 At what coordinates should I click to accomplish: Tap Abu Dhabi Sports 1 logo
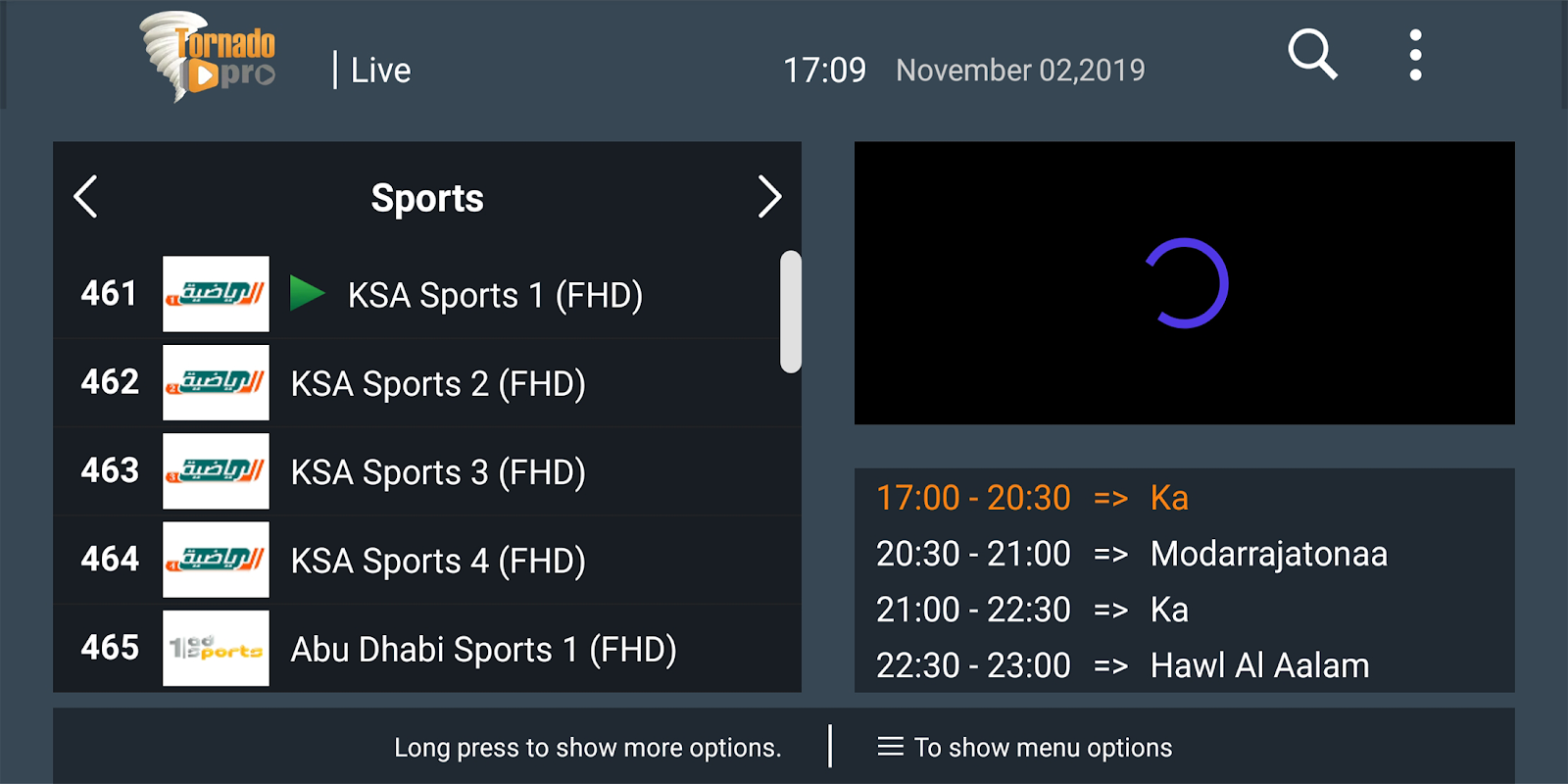(216, 648)
